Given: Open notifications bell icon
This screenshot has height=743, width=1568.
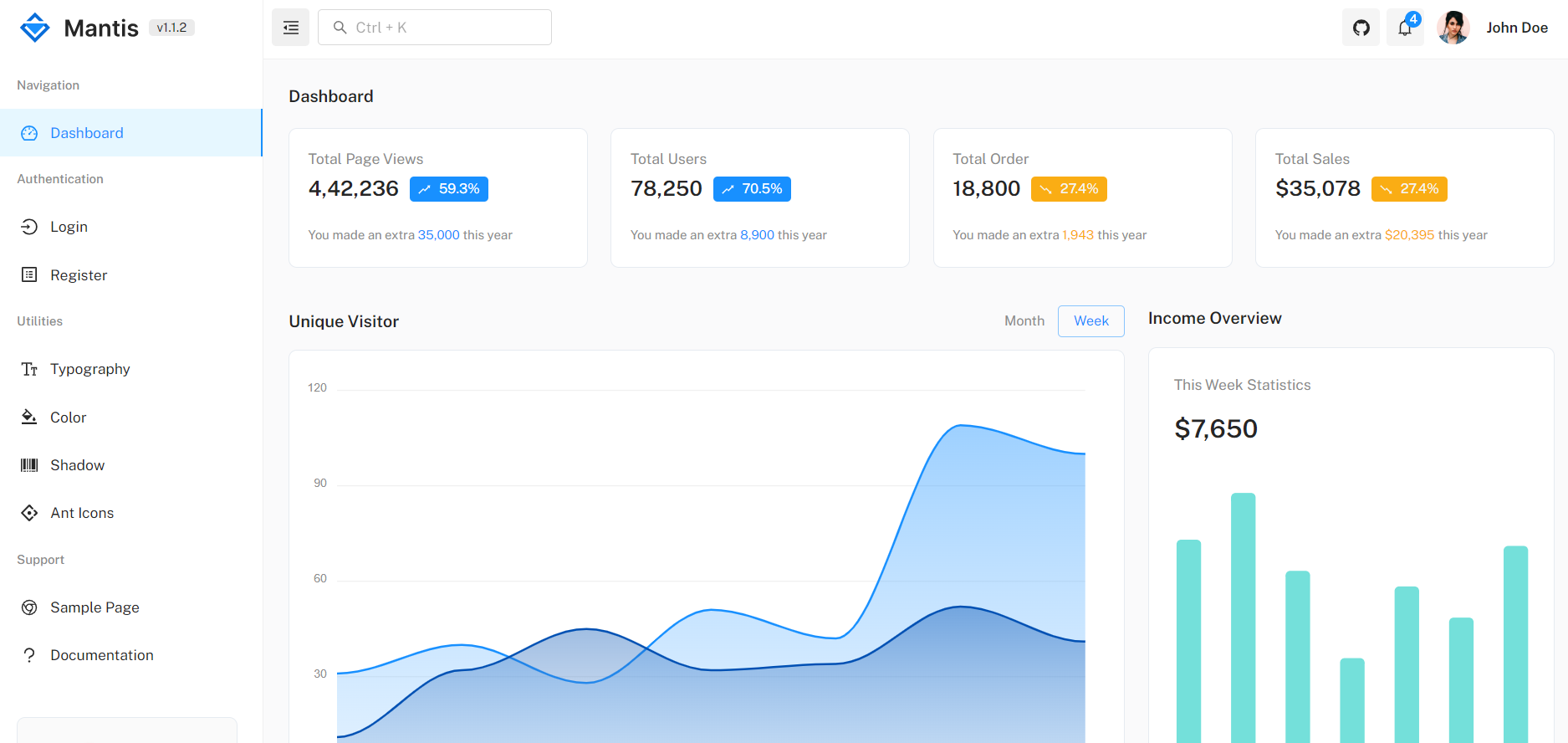Looking at the screenshot, I should pyautogui.click(x=1405, y=28).
